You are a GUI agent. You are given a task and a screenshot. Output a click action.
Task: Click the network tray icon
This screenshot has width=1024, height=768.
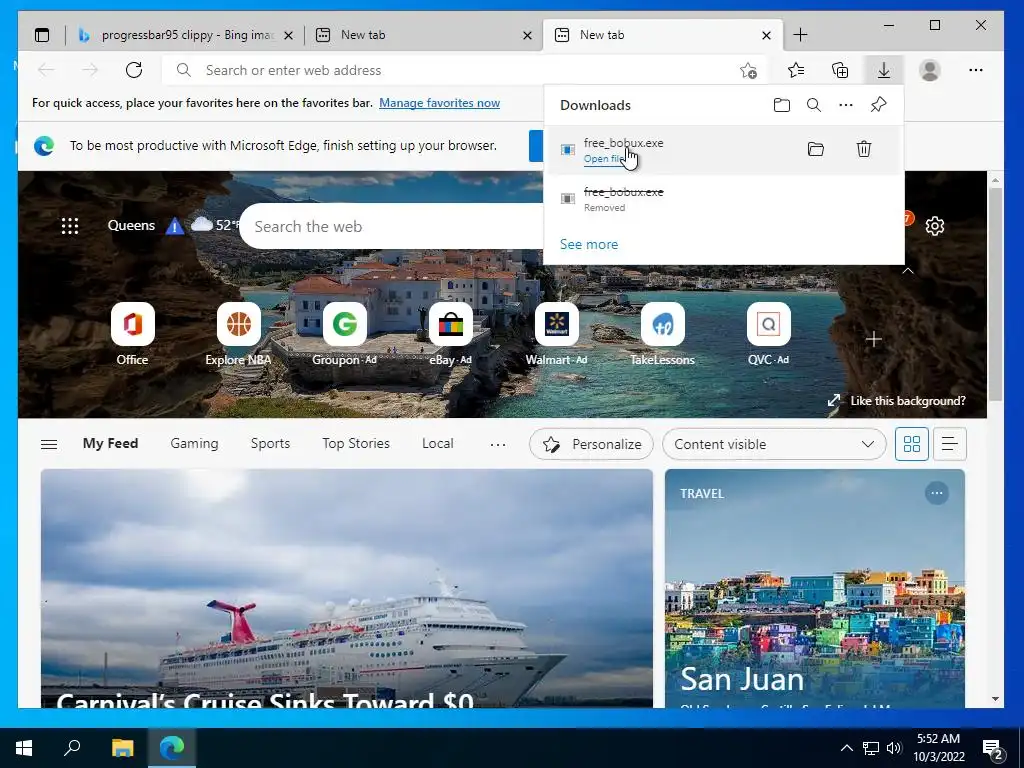coord(871,748)
